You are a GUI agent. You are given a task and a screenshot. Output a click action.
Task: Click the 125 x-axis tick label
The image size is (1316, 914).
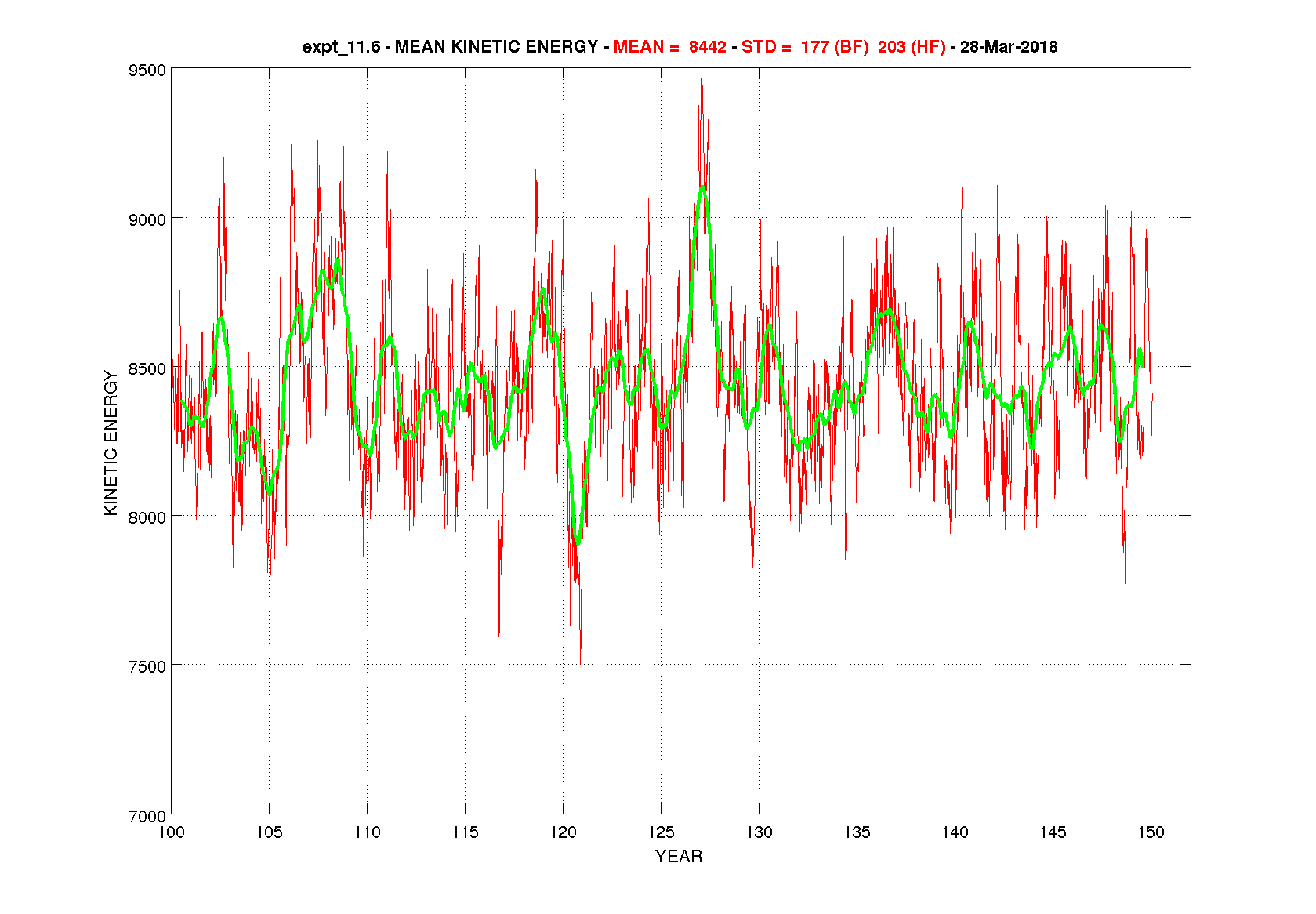661,832
